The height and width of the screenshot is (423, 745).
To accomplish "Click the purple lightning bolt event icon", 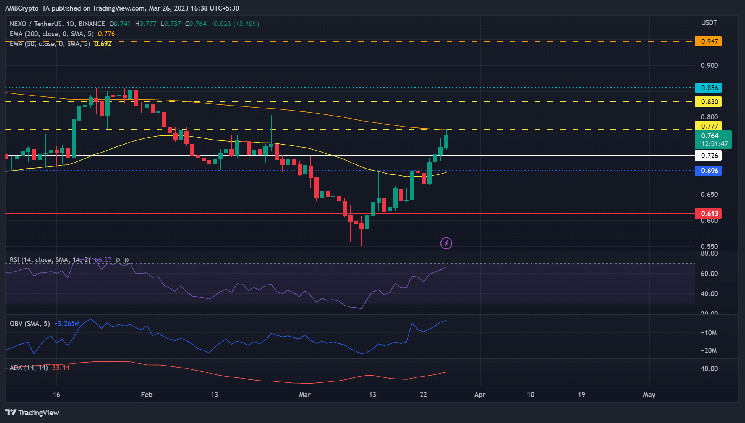I will [446, 243].
